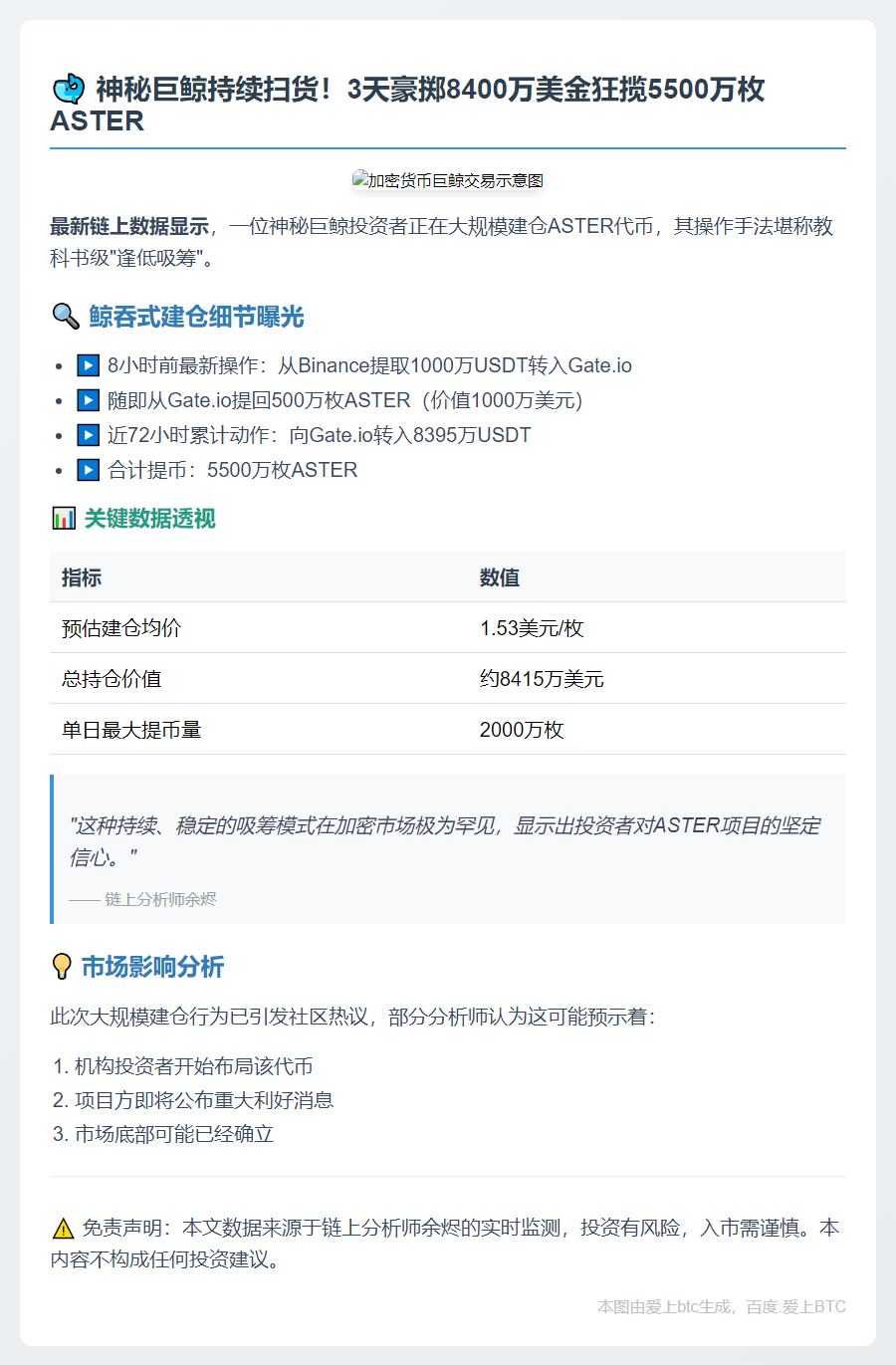The image size is (896, 1365).
Task: Click the play icon before 随即从Gate.io提回
Action: pos(89,400)
